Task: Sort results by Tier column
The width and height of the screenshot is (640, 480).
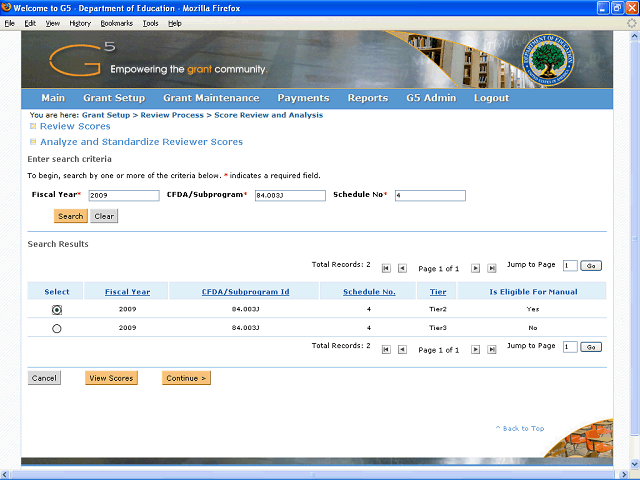Action: tap(438, 292)
